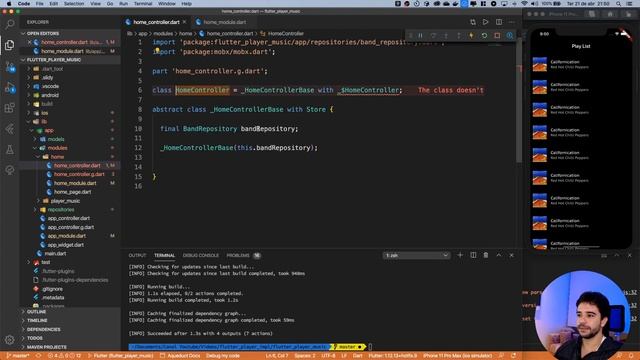Image resolution: width=640 pixels, height=360 pixels.
Task: Expand the models folder
Action: [x=56, y=139]
